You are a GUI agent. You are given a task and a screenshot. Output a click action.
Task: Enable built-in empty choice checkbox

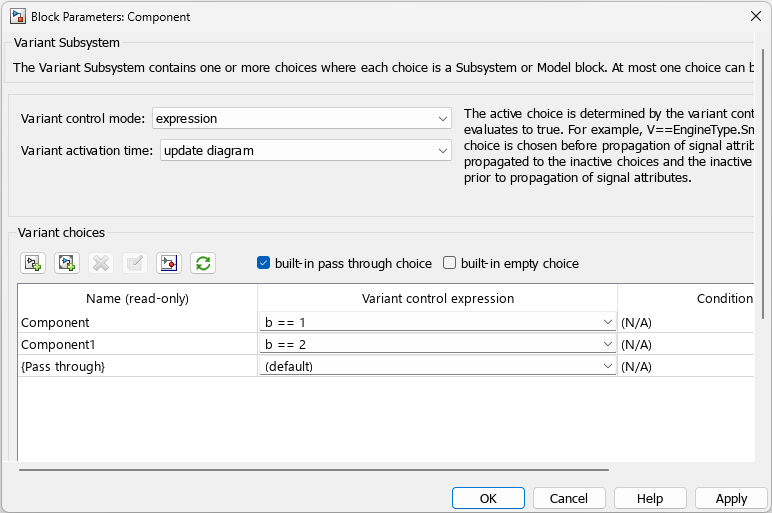(x=450, y=263)
